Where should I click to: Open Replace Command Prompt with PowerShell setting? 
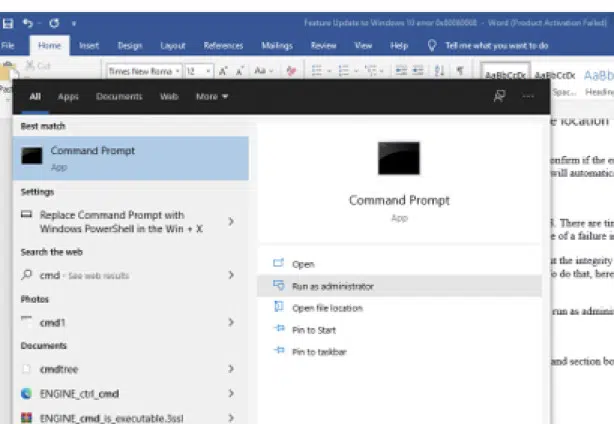point(121,222)
